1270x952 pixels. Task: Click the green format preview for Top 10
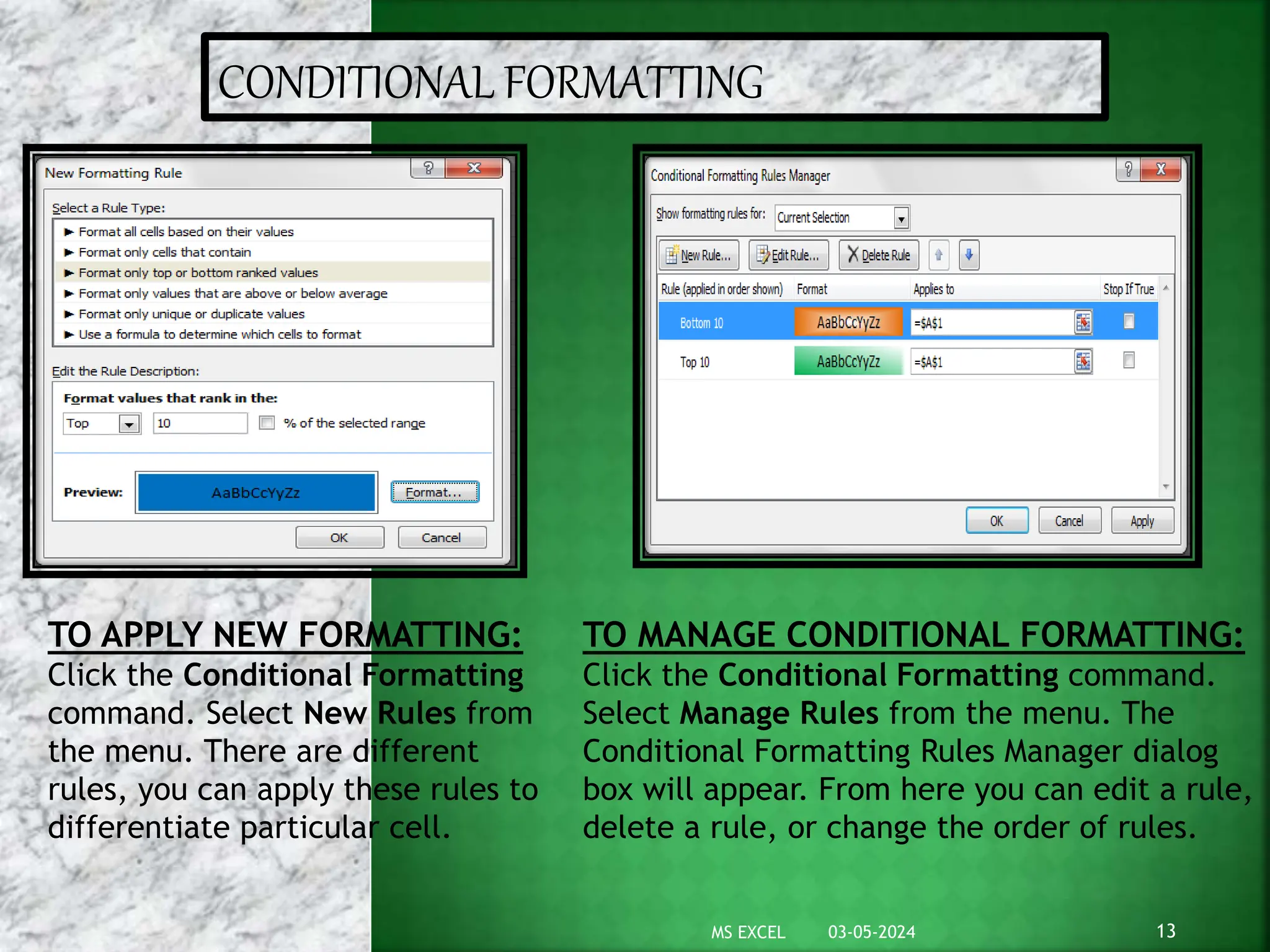pos(848,361)
